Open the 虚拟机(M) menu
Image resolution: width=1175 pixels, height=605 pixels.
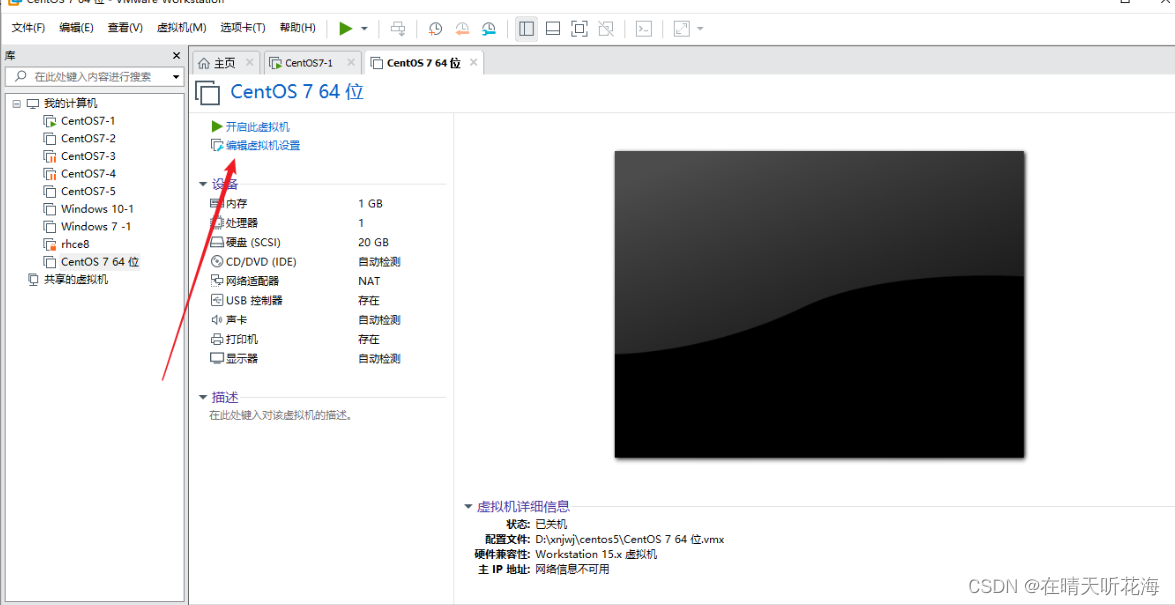[181, 28]
